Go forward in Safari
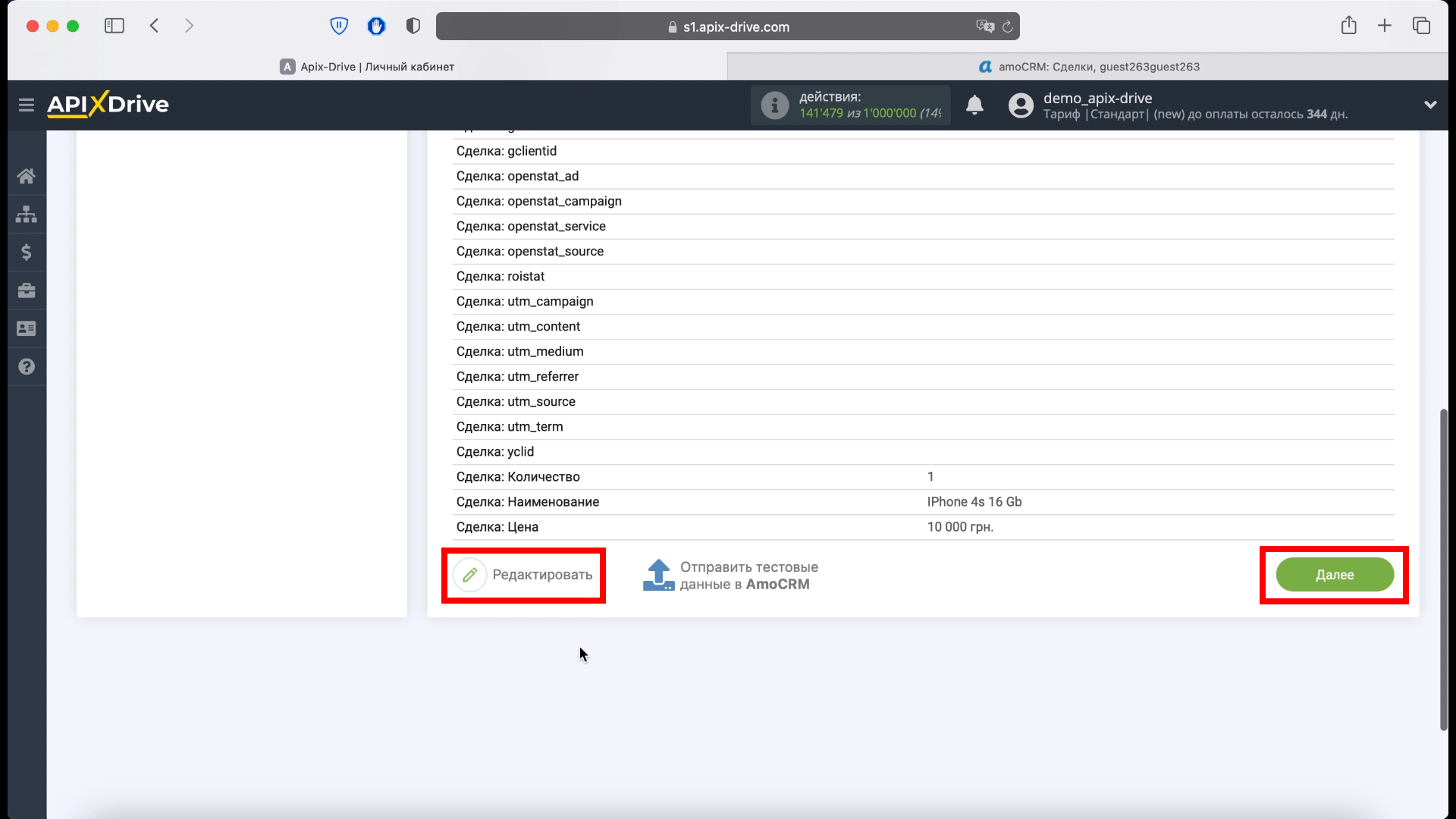1456x819 pixels. 189,26
